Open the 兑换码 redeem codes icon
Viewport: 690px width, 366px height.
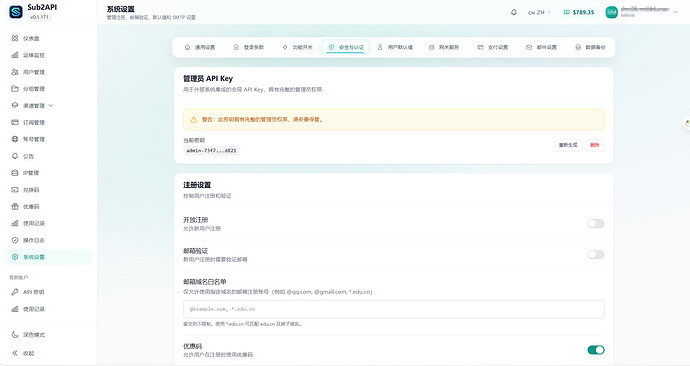point(15,190)
